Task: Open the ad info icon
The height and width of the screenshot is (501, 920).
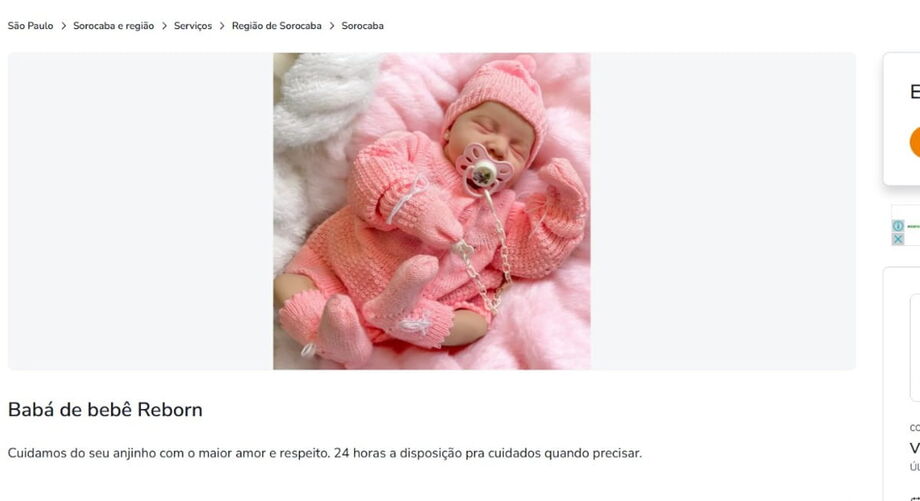Action: tap(898, 226)
